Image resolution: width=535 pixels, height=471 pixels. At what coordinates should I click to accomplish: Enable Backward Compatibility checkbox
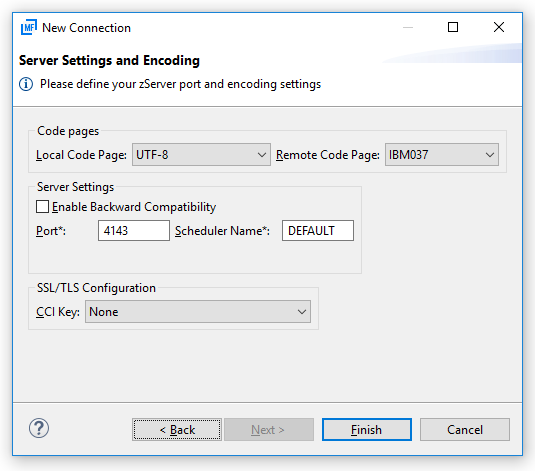tap(42, 207)
